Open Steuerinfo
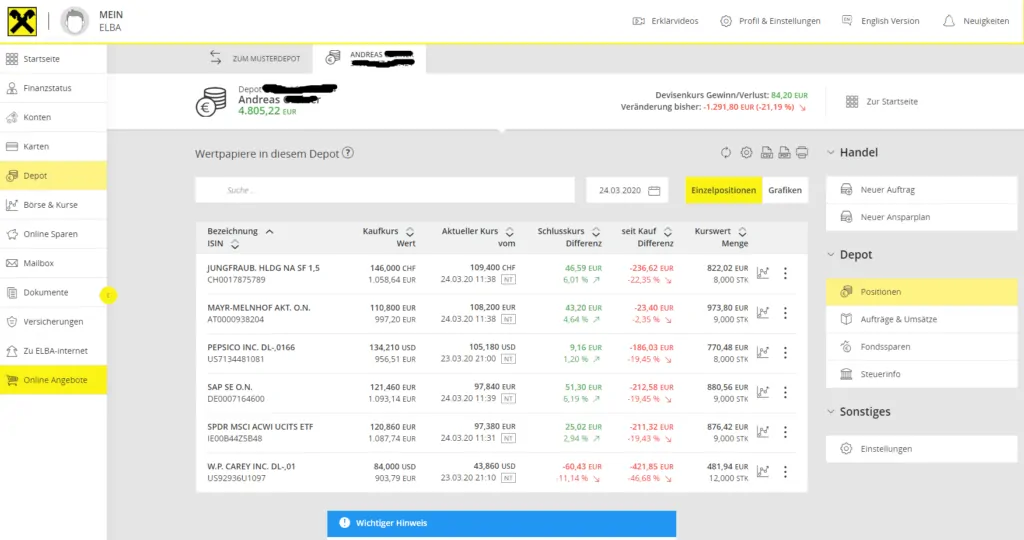1024x540 pixels. 921,374
